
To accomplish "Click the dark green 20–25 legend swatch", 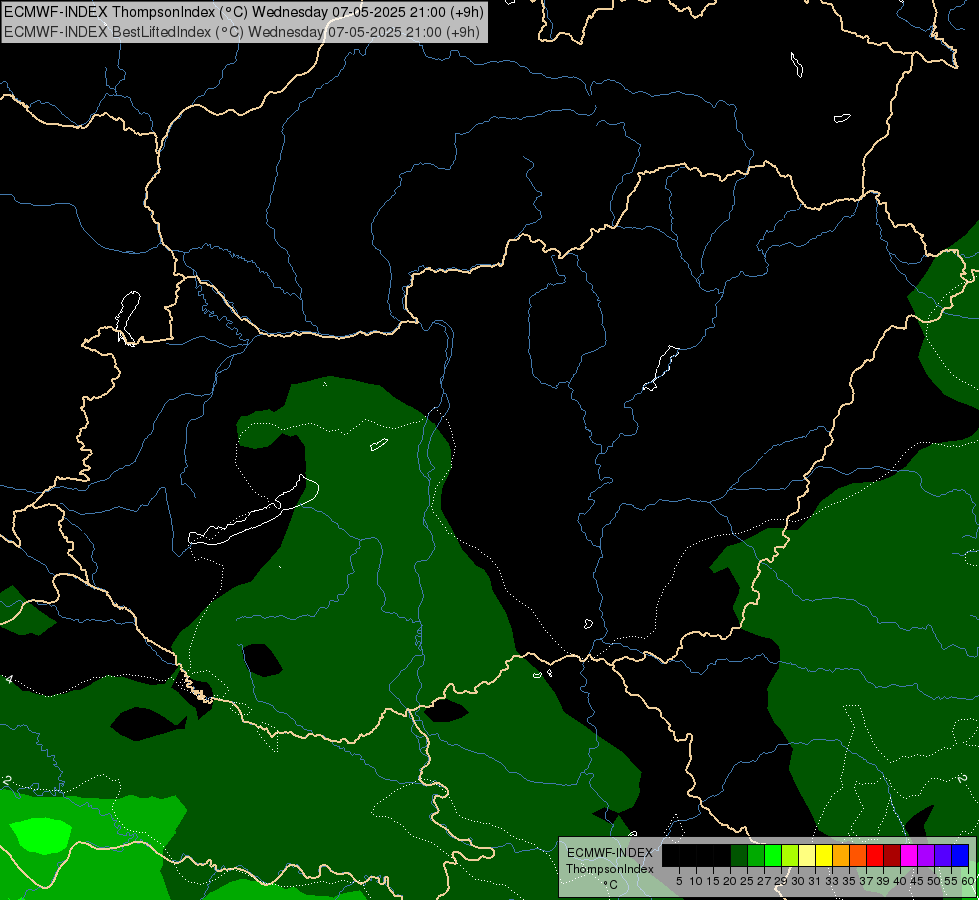I will coord(739,855).
